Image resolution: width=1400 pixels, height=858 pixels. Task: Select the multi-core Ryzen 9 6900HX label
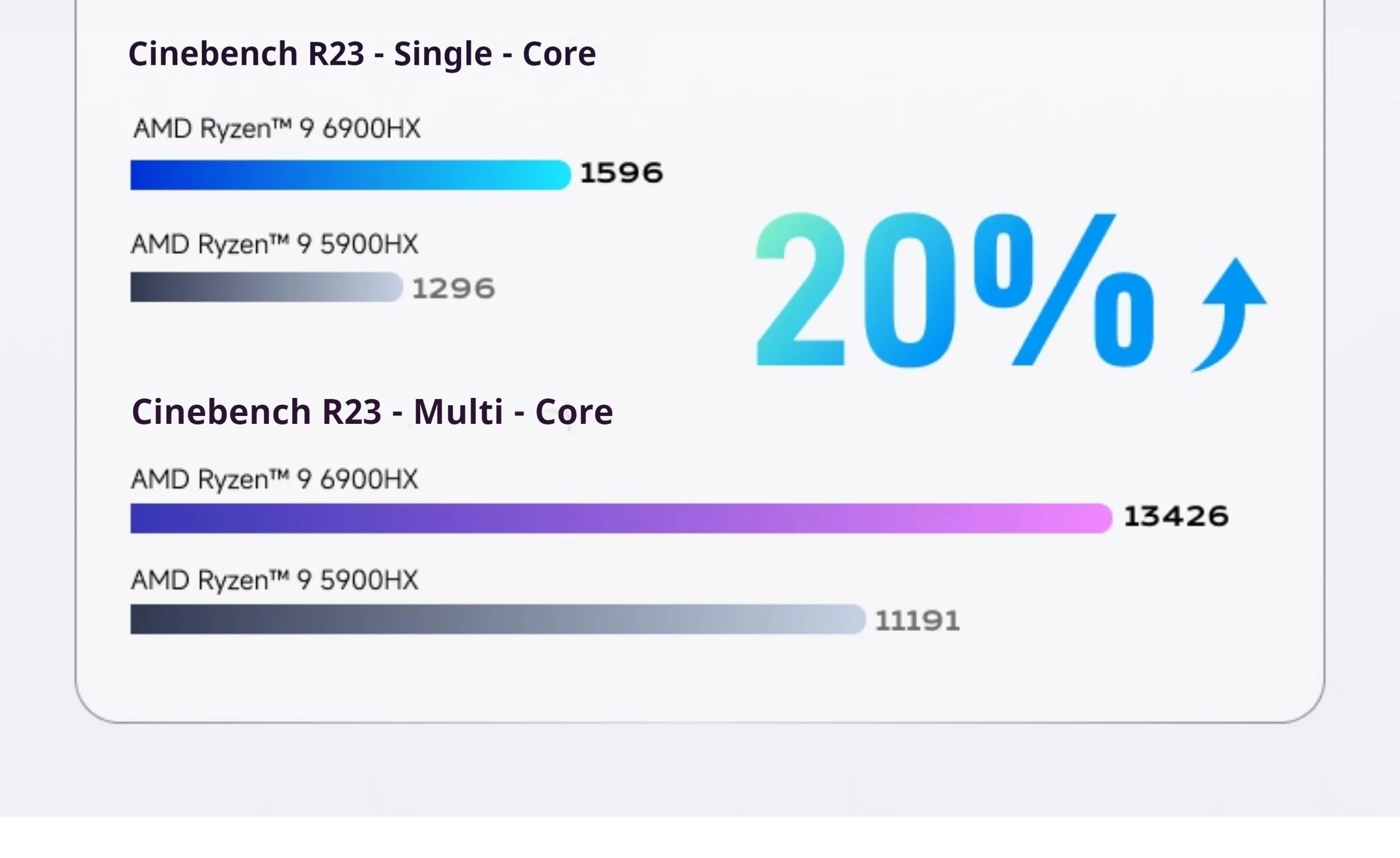pyautogui.click(x=274, y=480)
